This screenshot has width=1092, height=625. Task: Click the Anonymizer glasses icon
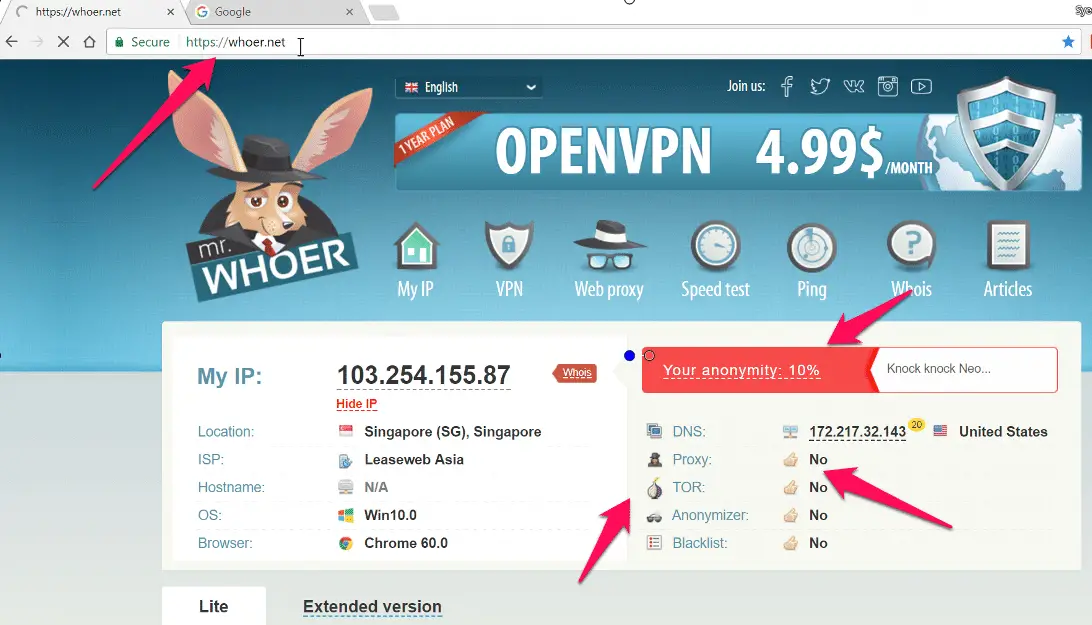(x=655, y=516)
